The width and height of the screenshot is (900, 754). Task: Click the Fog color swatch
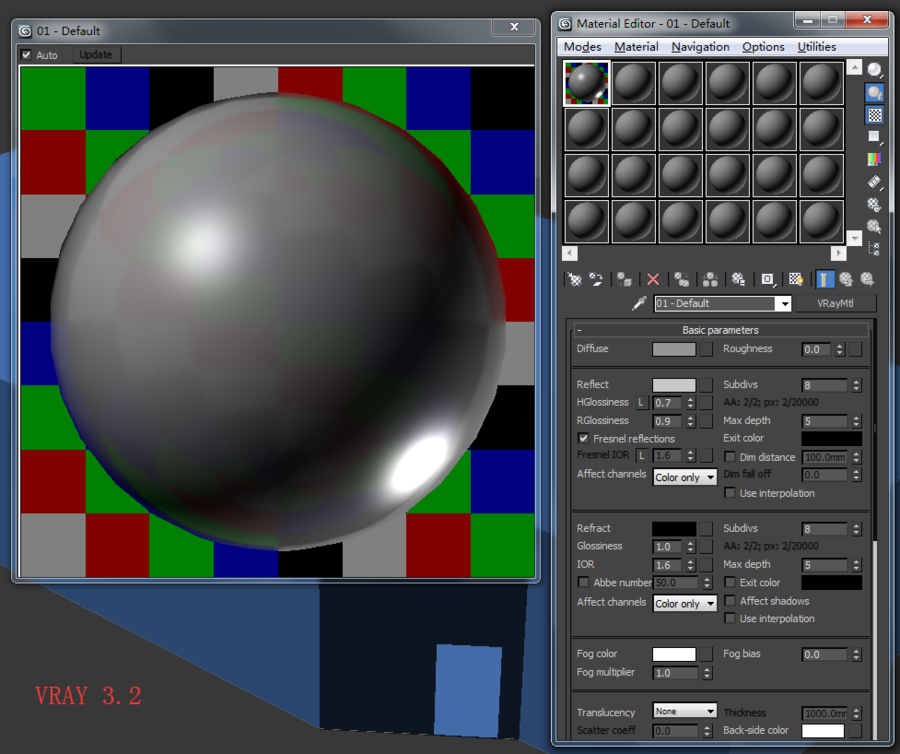coord(674,655)
